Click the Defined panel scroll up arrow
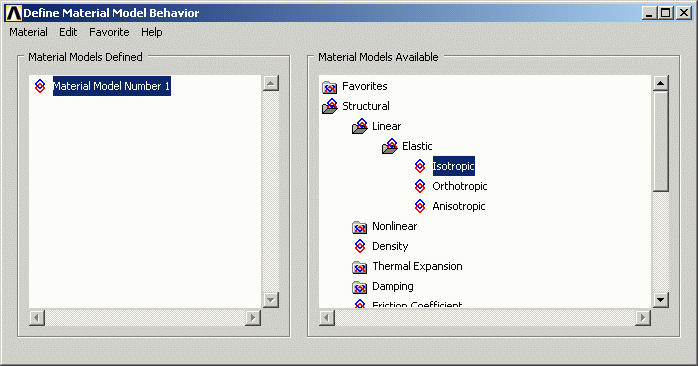 271,83
